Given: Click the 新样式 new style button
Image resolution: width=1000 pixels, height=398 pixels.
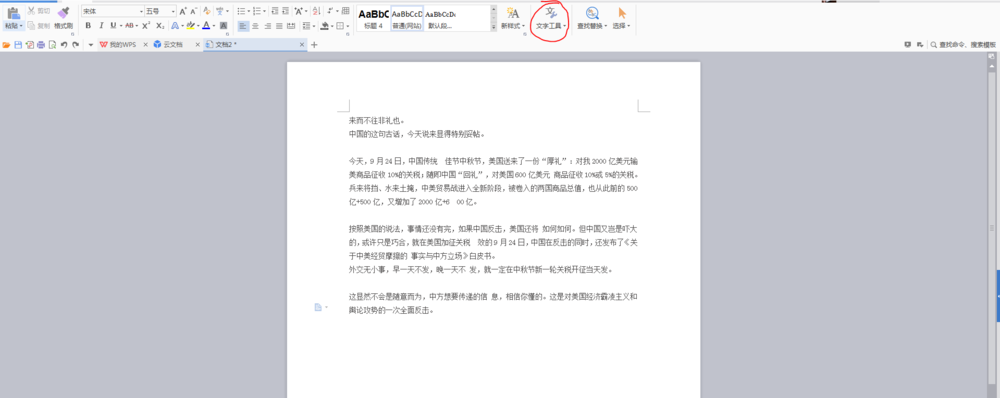Looking at the screenshot, I should pyautogui.click(x=512, y=18).
